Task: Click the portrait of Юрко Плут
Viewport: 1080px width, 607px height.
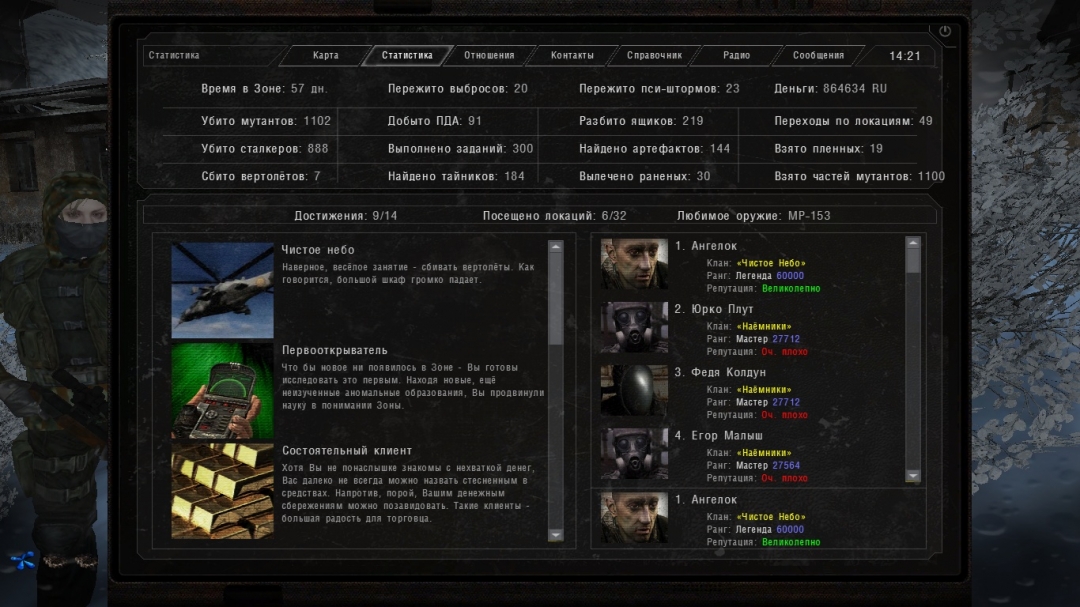Action: (634, 327)
